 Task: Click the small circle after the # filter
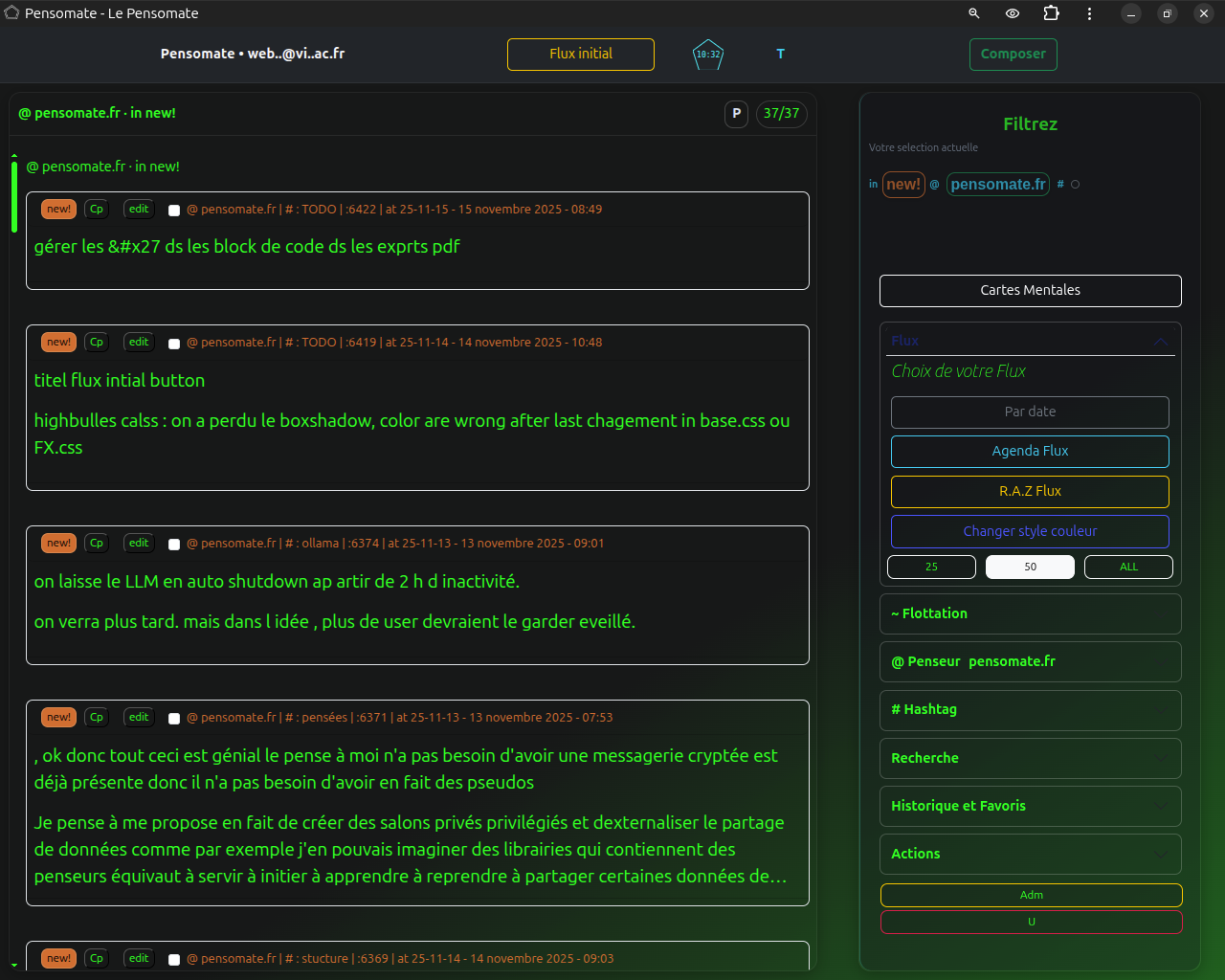pyautogui.click(x=1075, y=185)
